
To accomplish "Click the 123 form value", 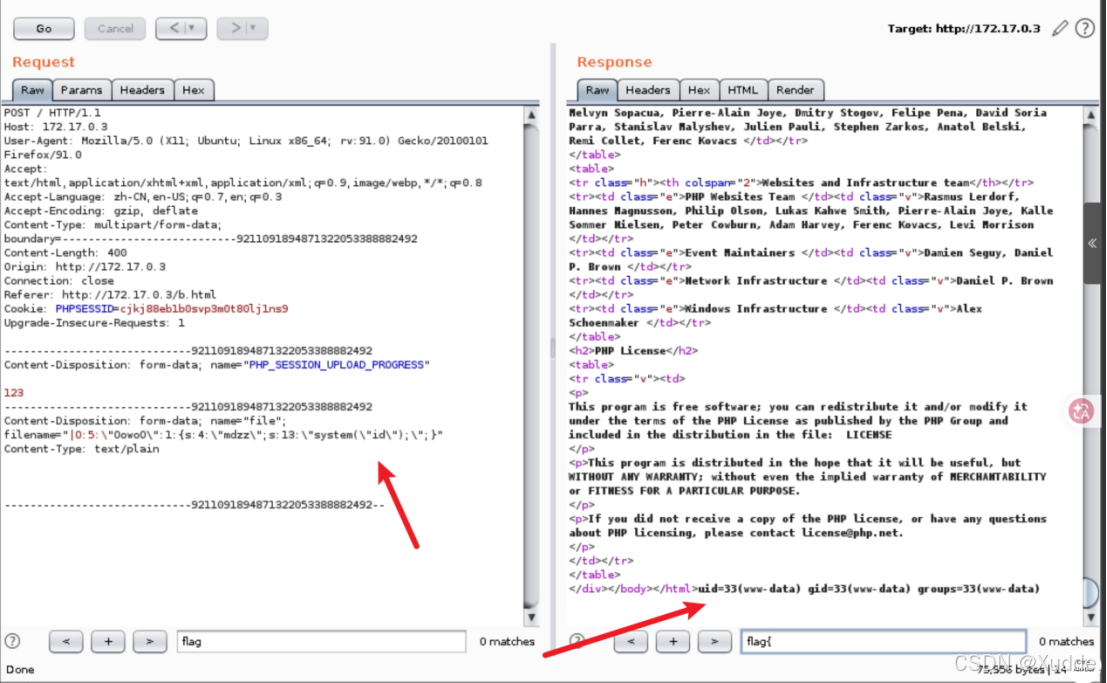I will point(13,393).
